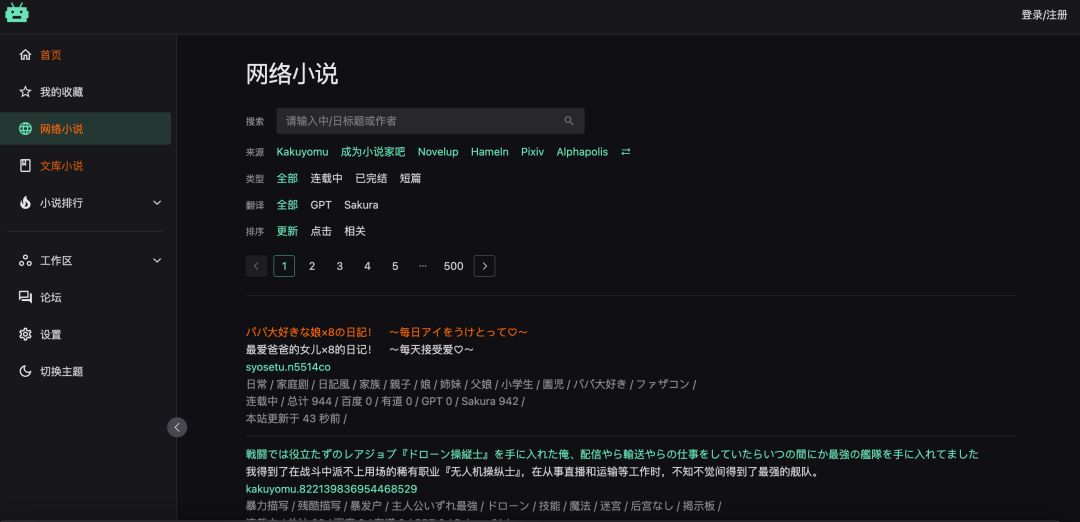Click the robot logo icon
This screenshot has width=1080, height=522.
(x=17, y=12)
